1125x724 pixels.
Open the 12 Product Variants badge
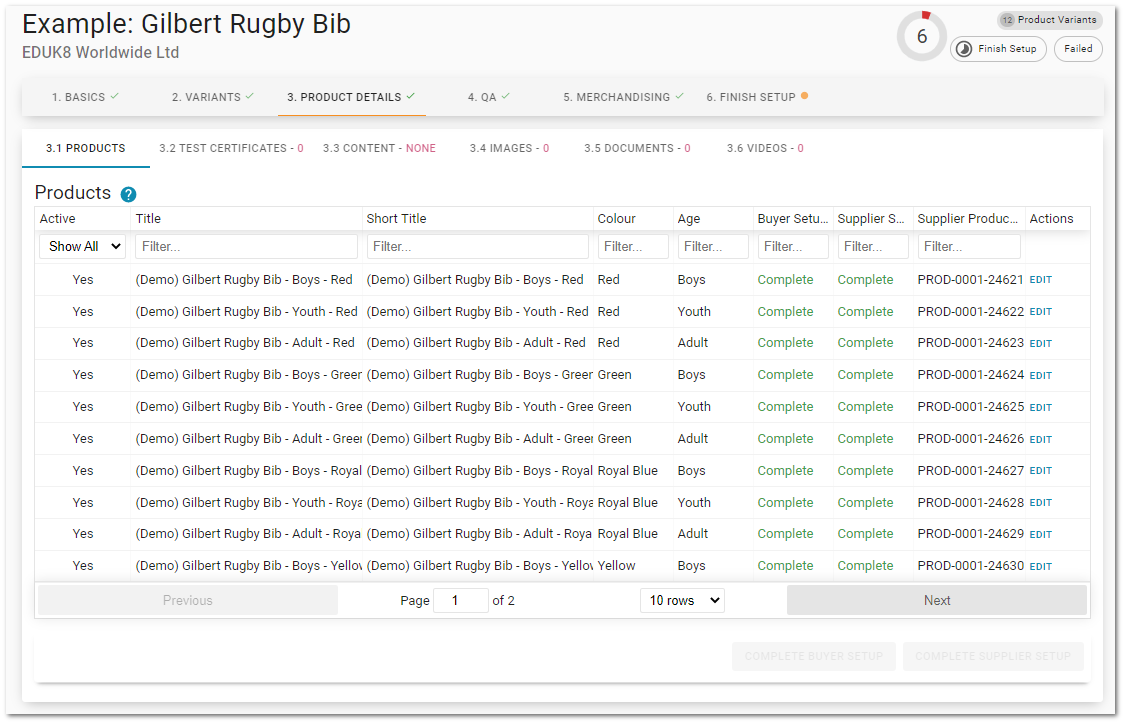pos(1049,19)
